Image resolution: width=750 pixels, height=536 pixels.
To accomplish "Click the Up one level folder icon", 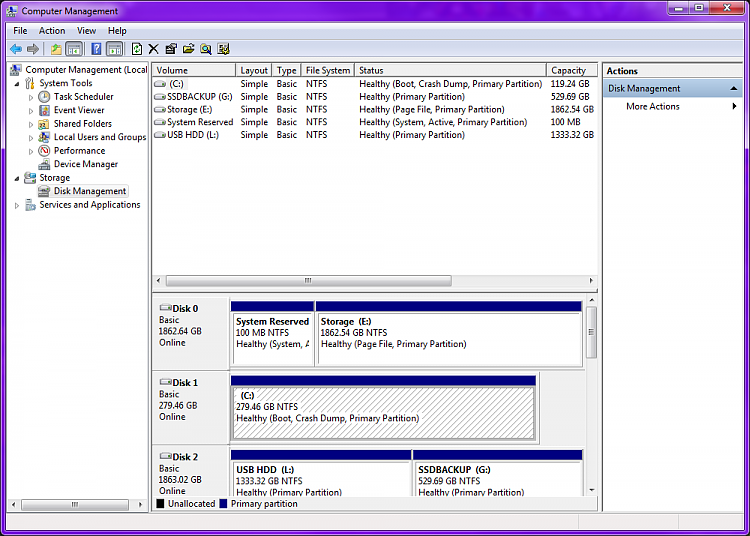I will (56, 49).
